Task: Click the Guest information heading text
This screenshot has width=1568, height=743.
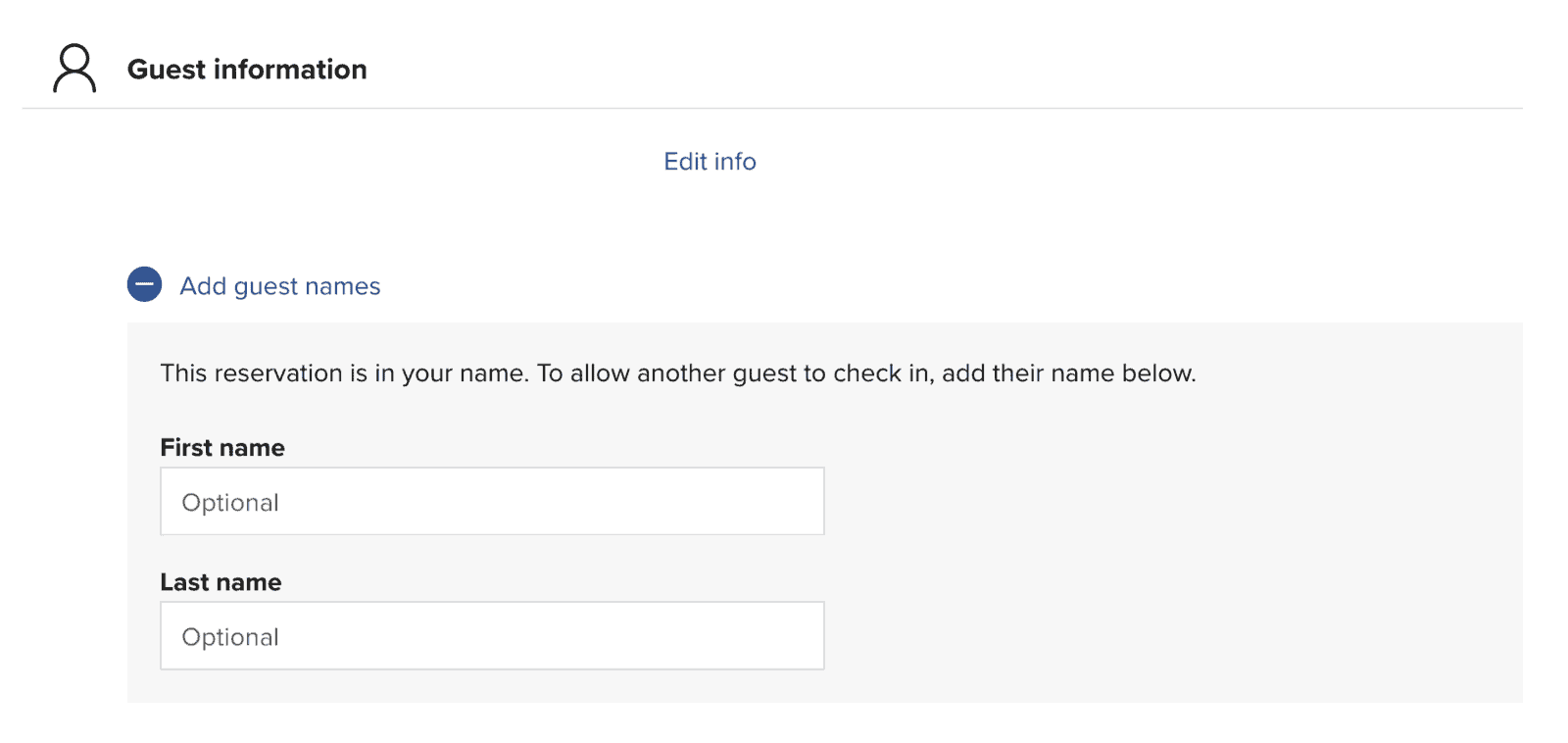Action: (247, 69)
